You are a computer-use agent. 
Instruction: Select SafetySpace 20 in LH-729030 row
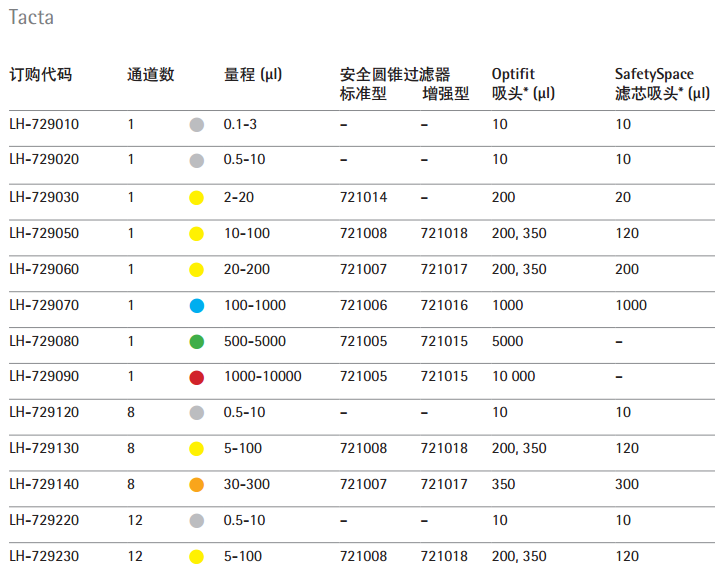coord(623,197)
